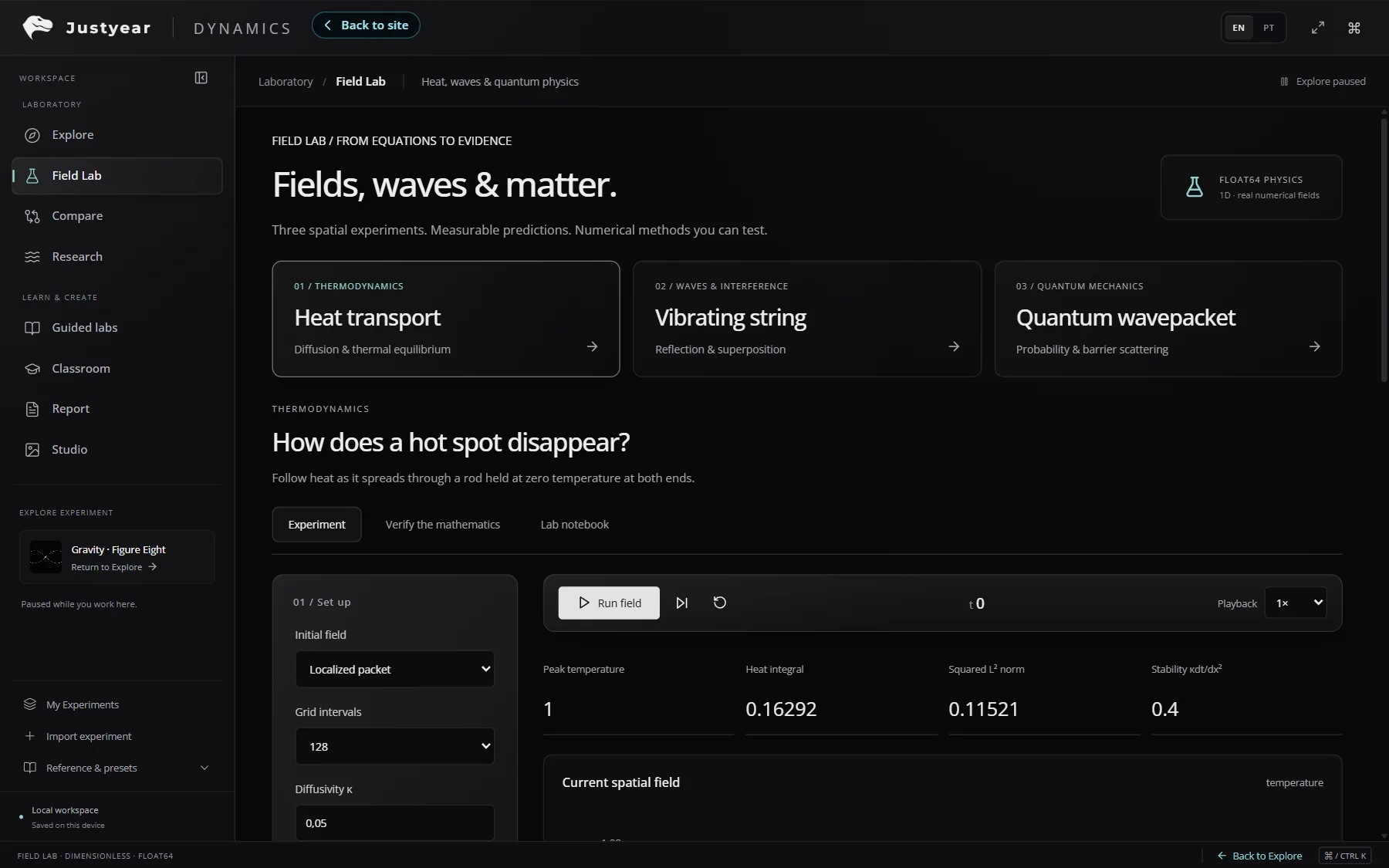Click the Heat transport card arrow

(x=592, y=347)
